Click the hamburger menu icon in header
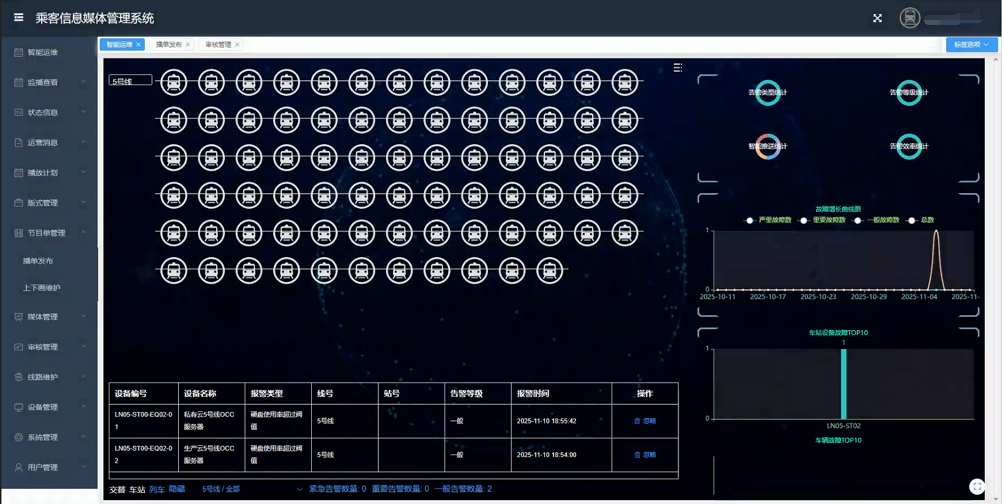This screenshot has height=504, width=1002. pos(18,18)
